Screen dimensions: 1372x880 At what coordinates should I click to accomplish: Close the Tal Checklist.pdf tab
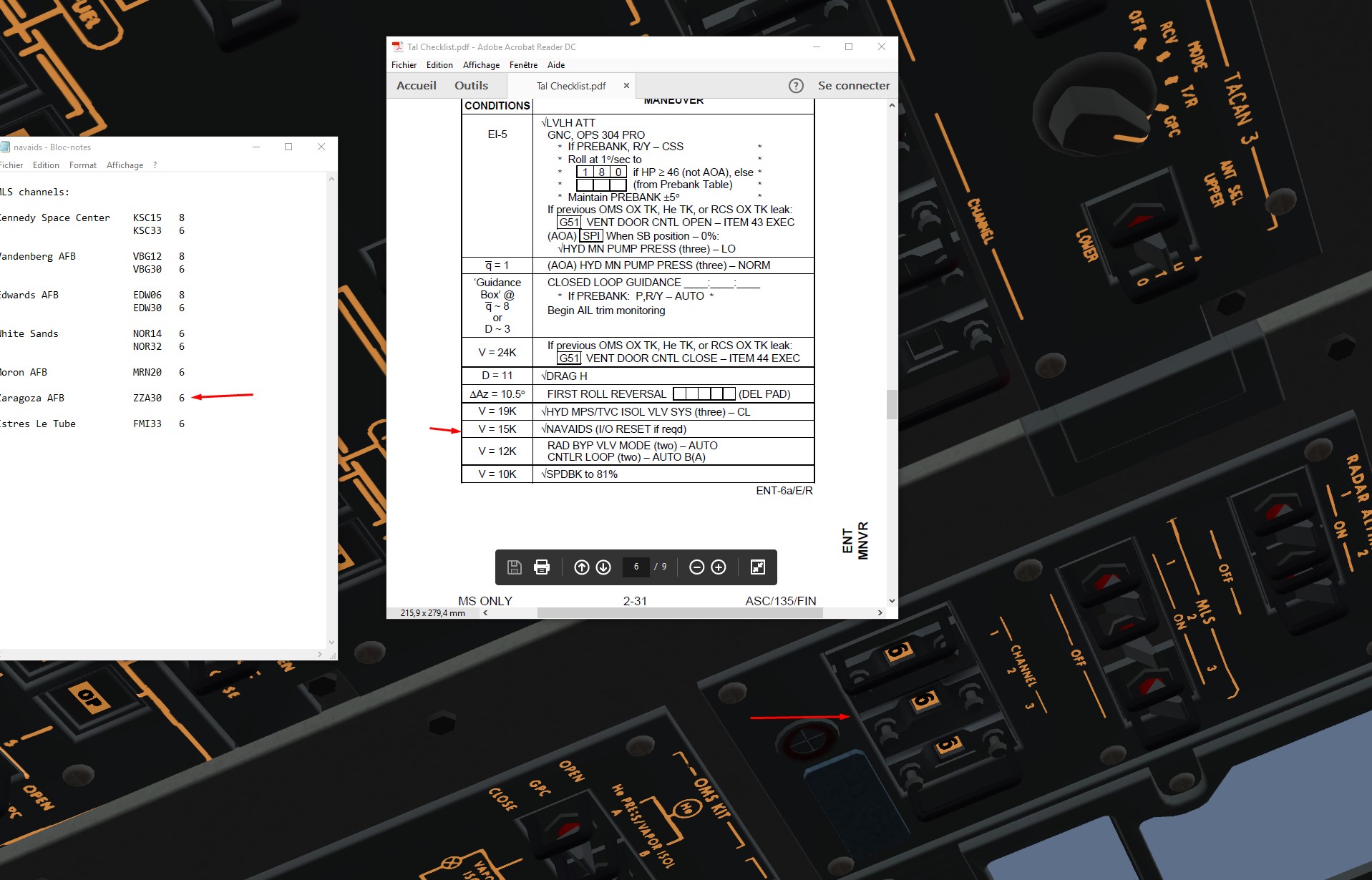click(x=626, y=86)
